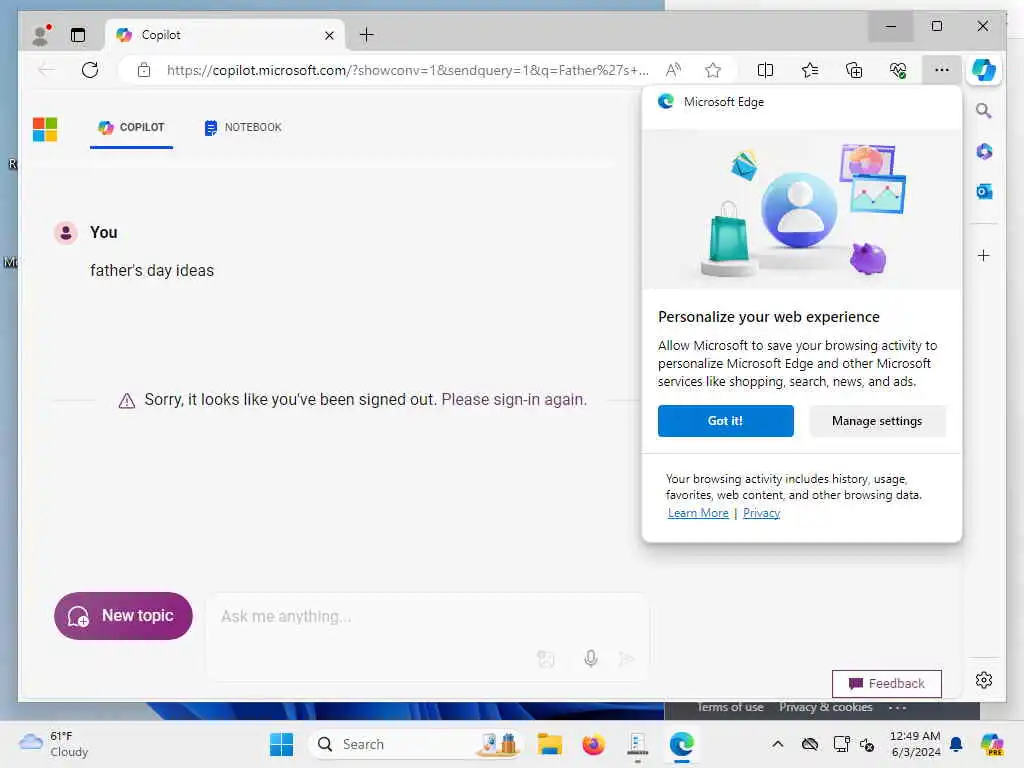The image size is (1024, 768).
Task: Open the weather widget 61°F Cloudy
Action: tap(54, 744)
